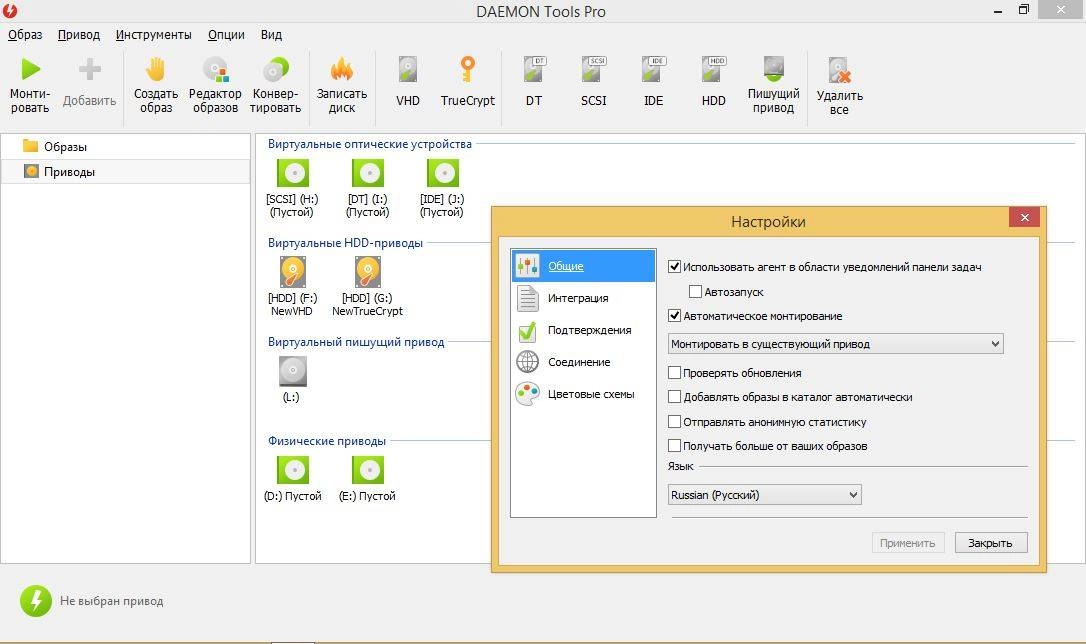
Task: Open Цветовые схемы settings section
Action: coord(583,394)
